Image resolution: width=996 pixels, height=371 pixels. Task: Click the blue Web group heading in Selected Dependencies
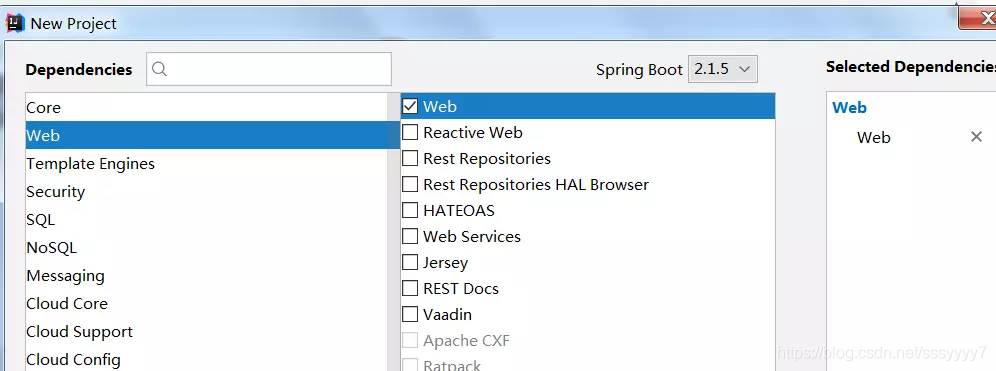(849, 107)
